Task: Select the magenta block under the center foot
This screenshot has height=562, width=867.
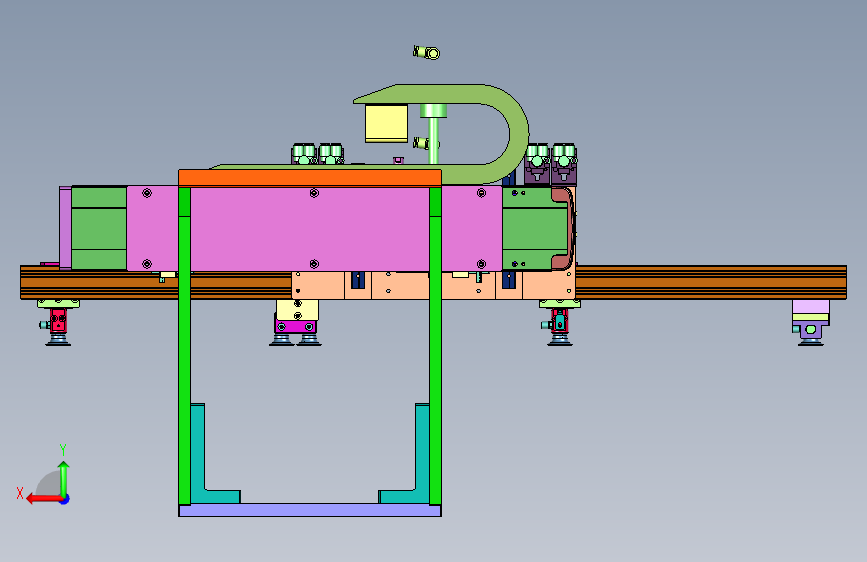Action: pos(296,326)
